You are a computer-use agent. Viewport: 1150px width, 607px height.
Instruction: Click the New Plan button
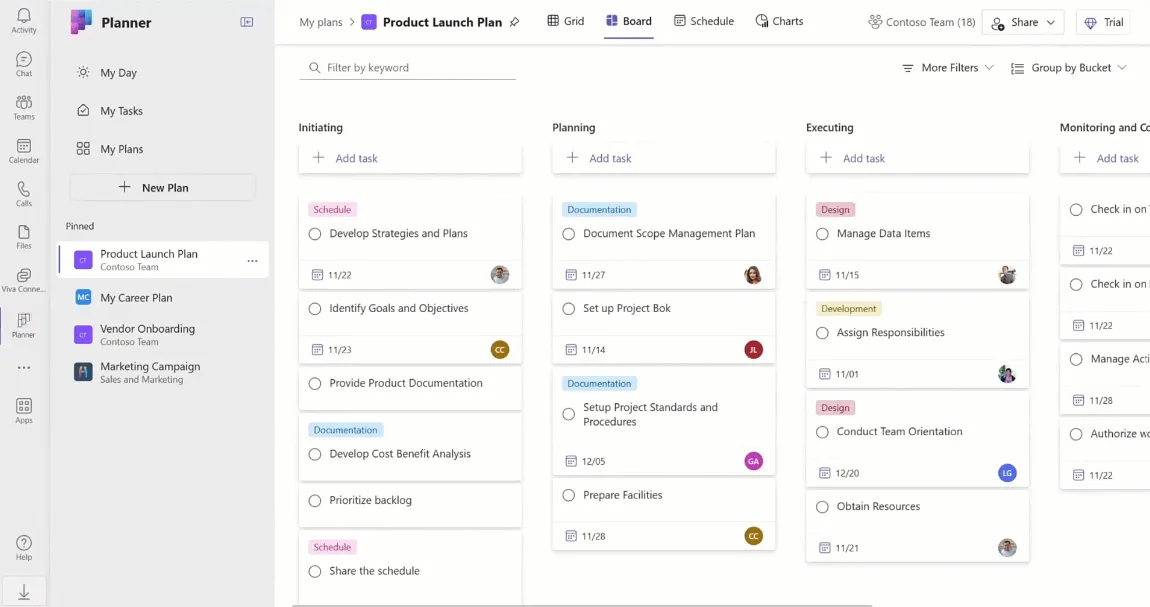click(x=162, y=188)
